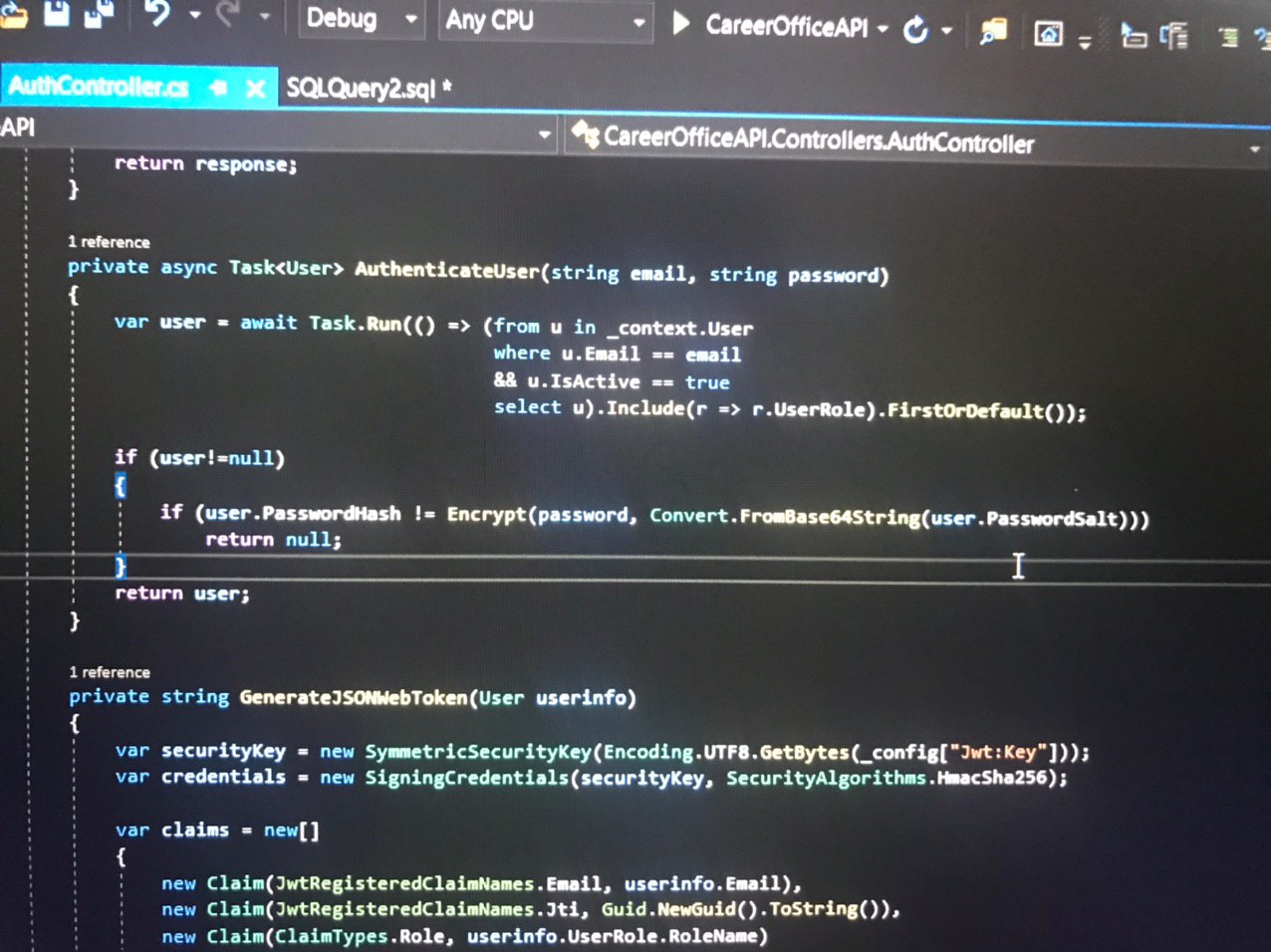Click 'Guid.NewGuid().ToString()' text
The height and width of the screenshot is (952, 1271).
pos(744,908)
